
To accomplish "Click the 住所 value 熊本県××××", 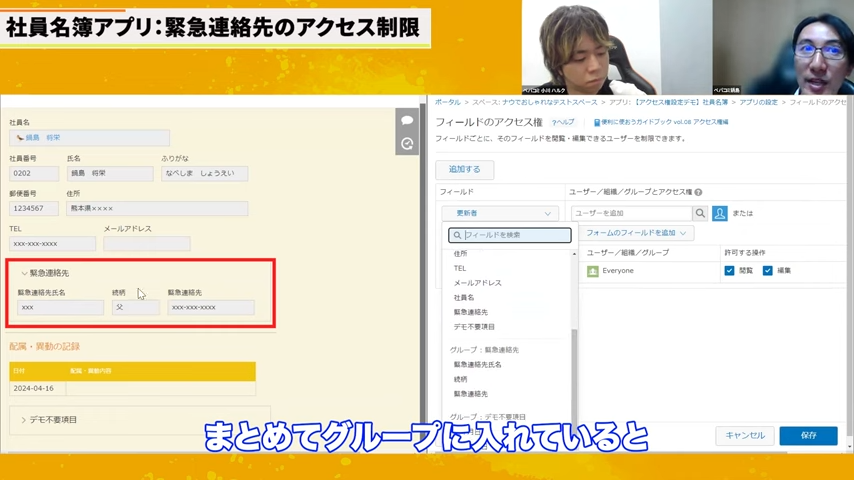I will 157,208.
